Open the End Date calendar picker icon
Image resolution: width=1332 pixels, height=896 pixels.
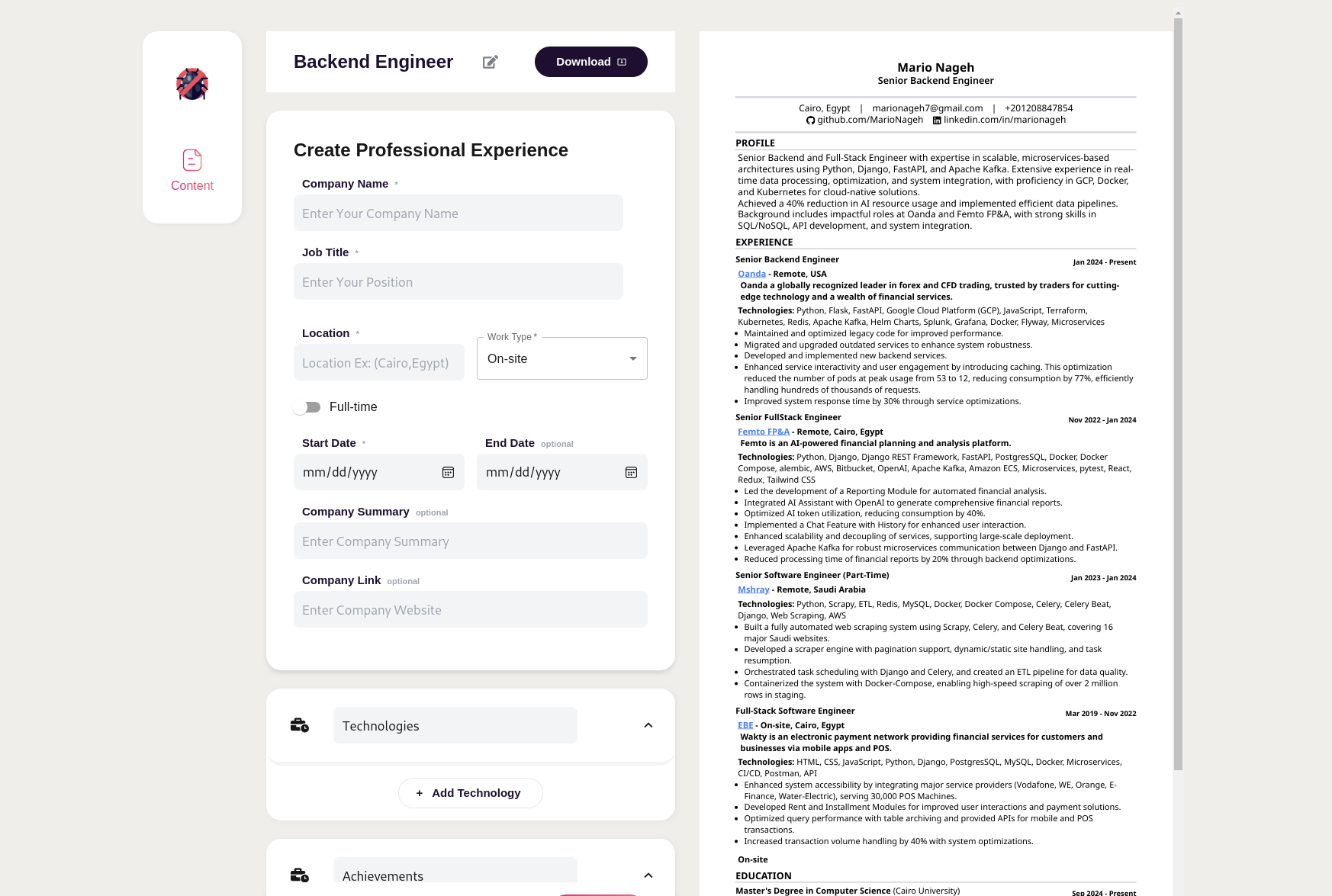click(x=632, y=473)
